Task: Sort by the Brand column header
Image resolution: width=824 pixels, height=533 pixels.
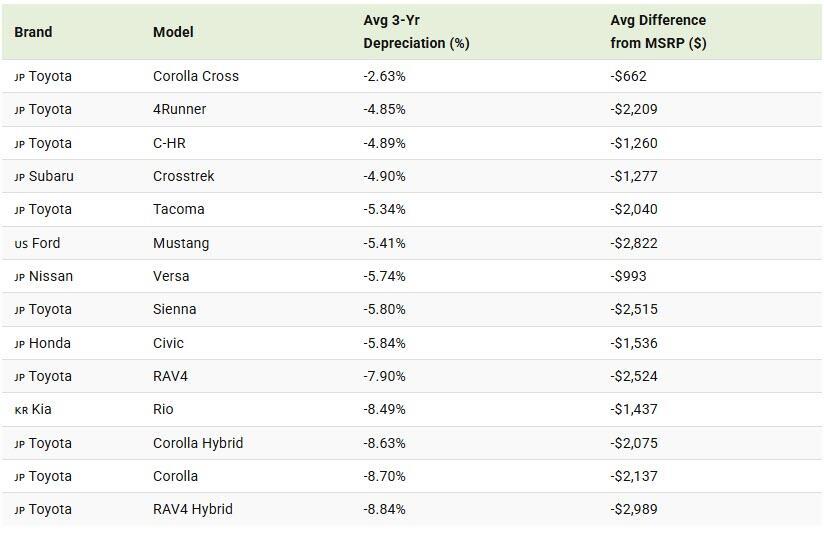Action: click(33, 32)
